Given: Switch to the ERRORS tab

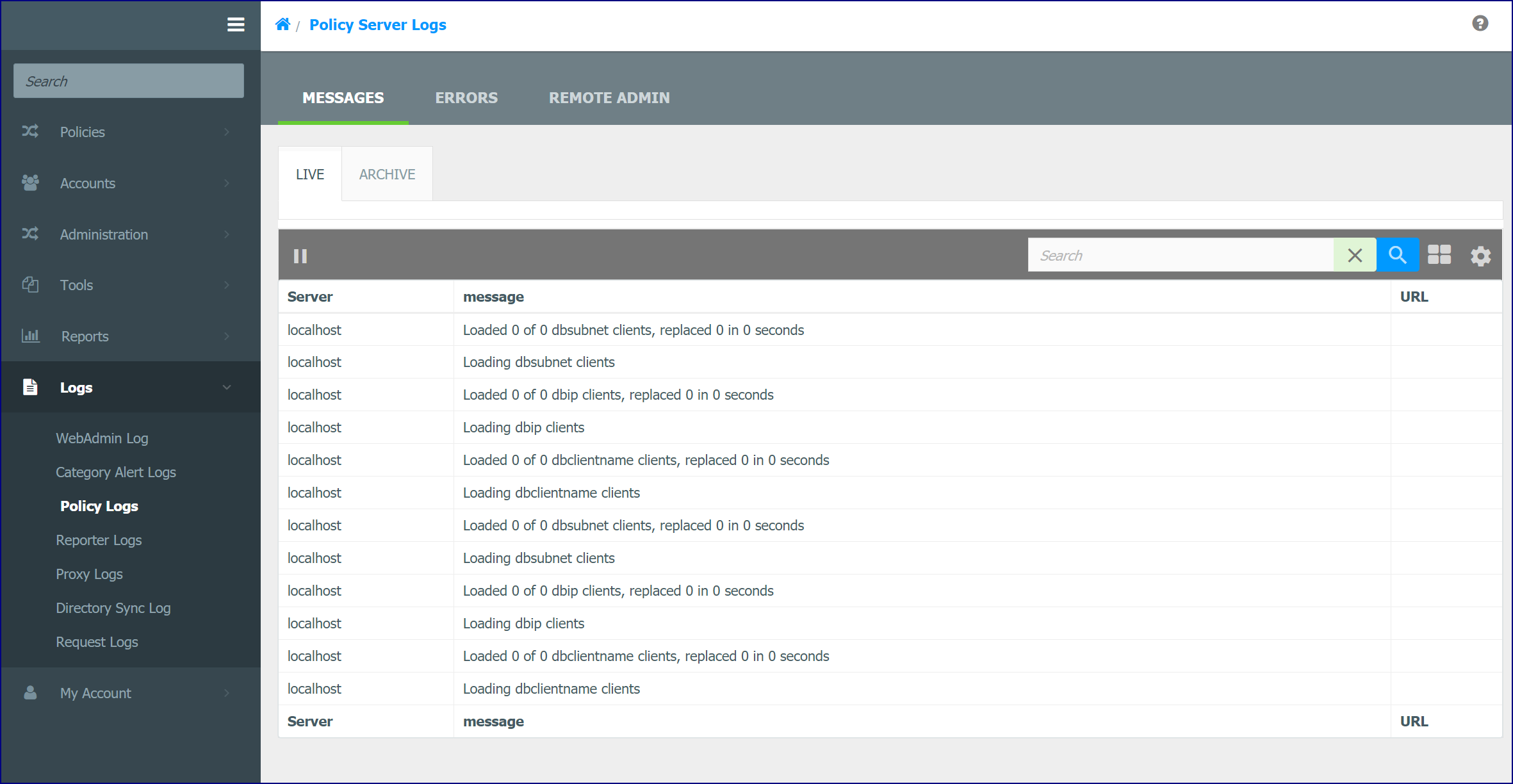Looking at the screenshot, I should tap(466, 98).
